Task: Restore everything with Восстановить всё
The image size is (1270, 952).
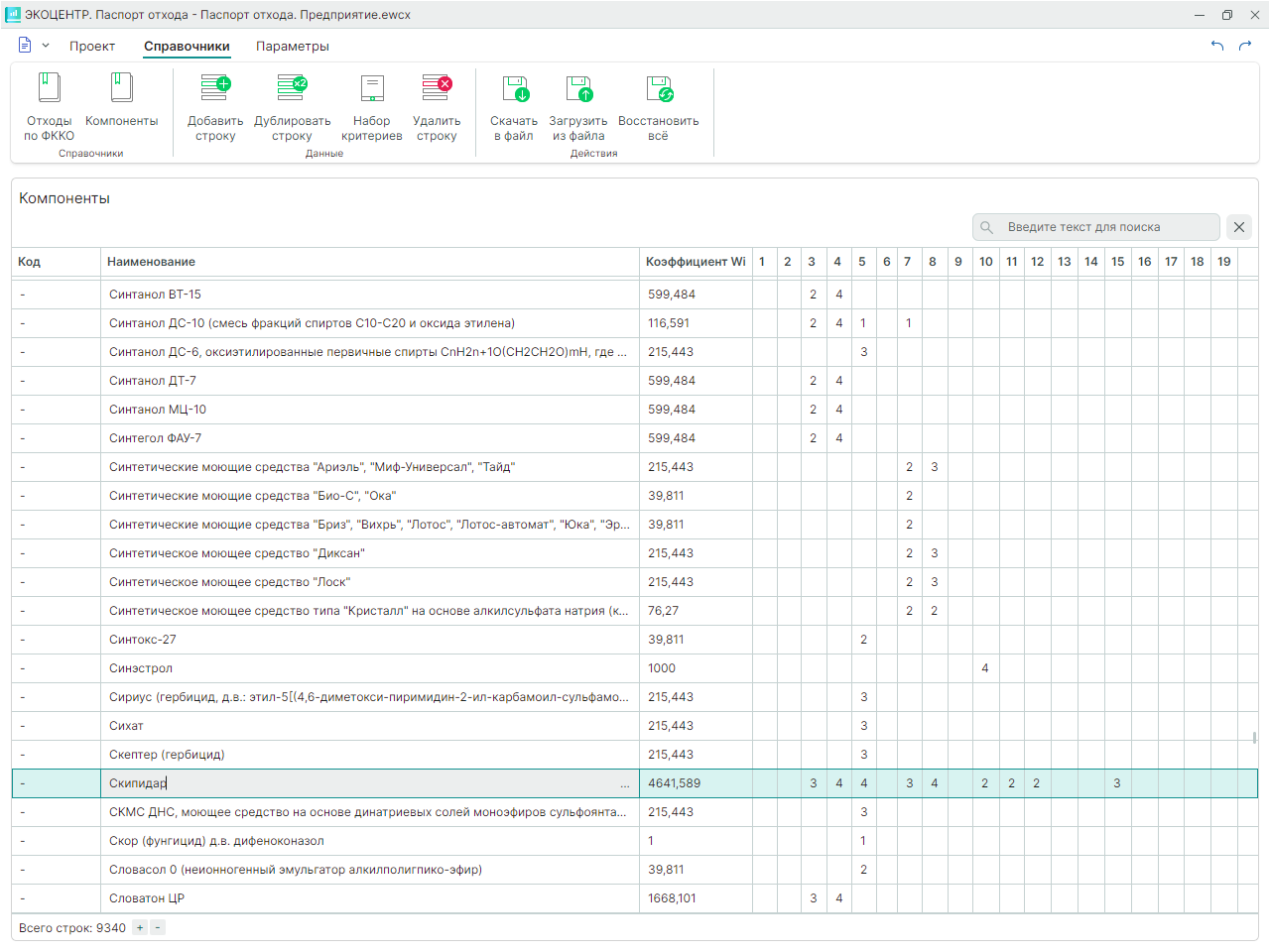Action: pyautogui.click(x=658, y=107)
